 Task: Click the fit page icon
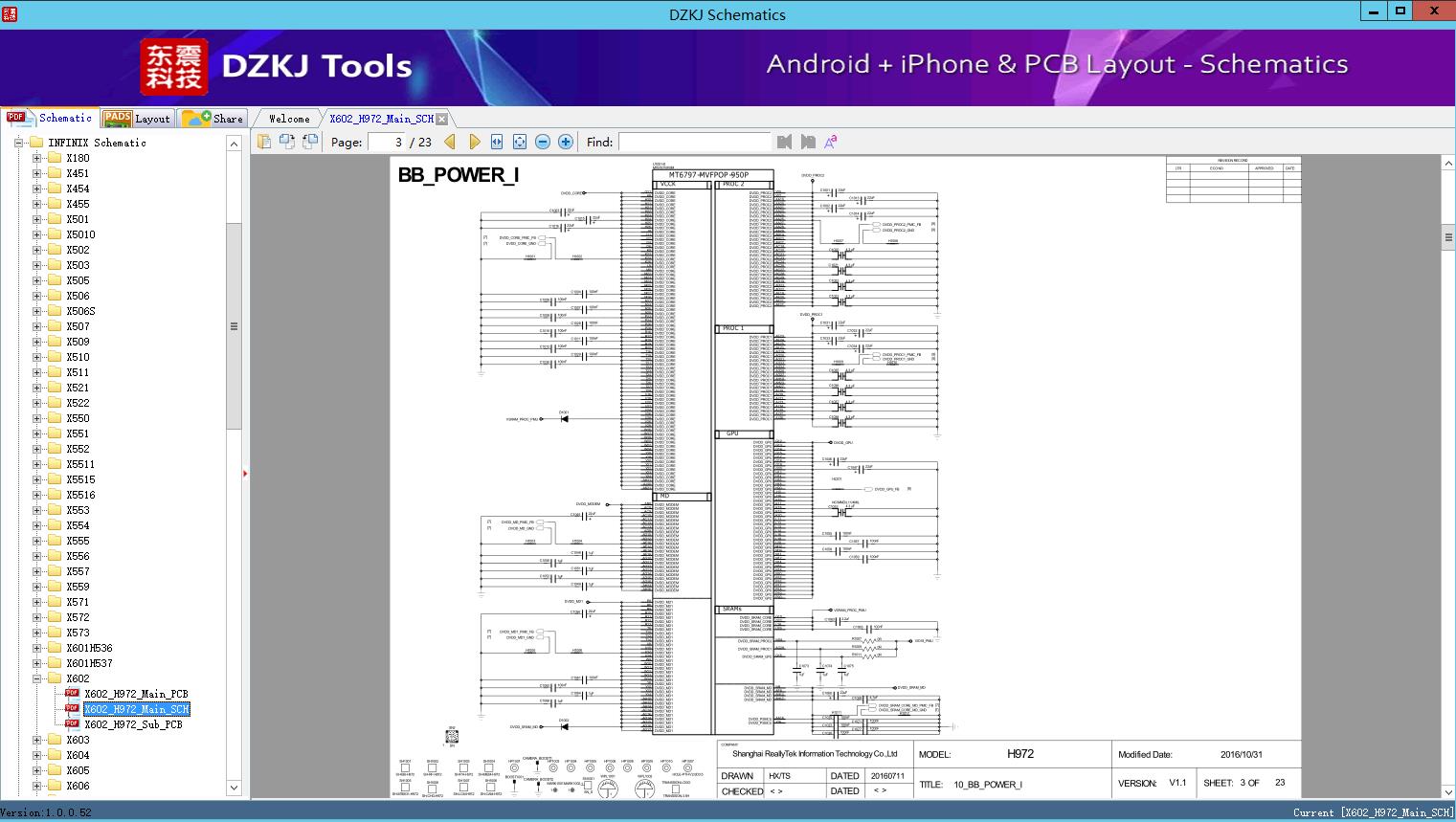click(520, 142)
